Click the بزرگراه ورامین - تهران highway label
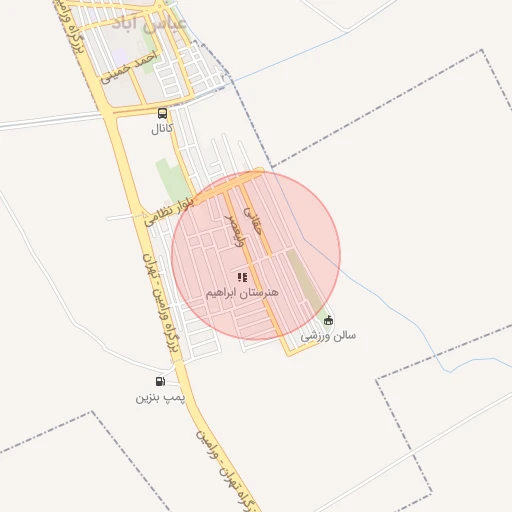This screenshot has height=512, width=512. pyautogui.click(x=161, y=304)
